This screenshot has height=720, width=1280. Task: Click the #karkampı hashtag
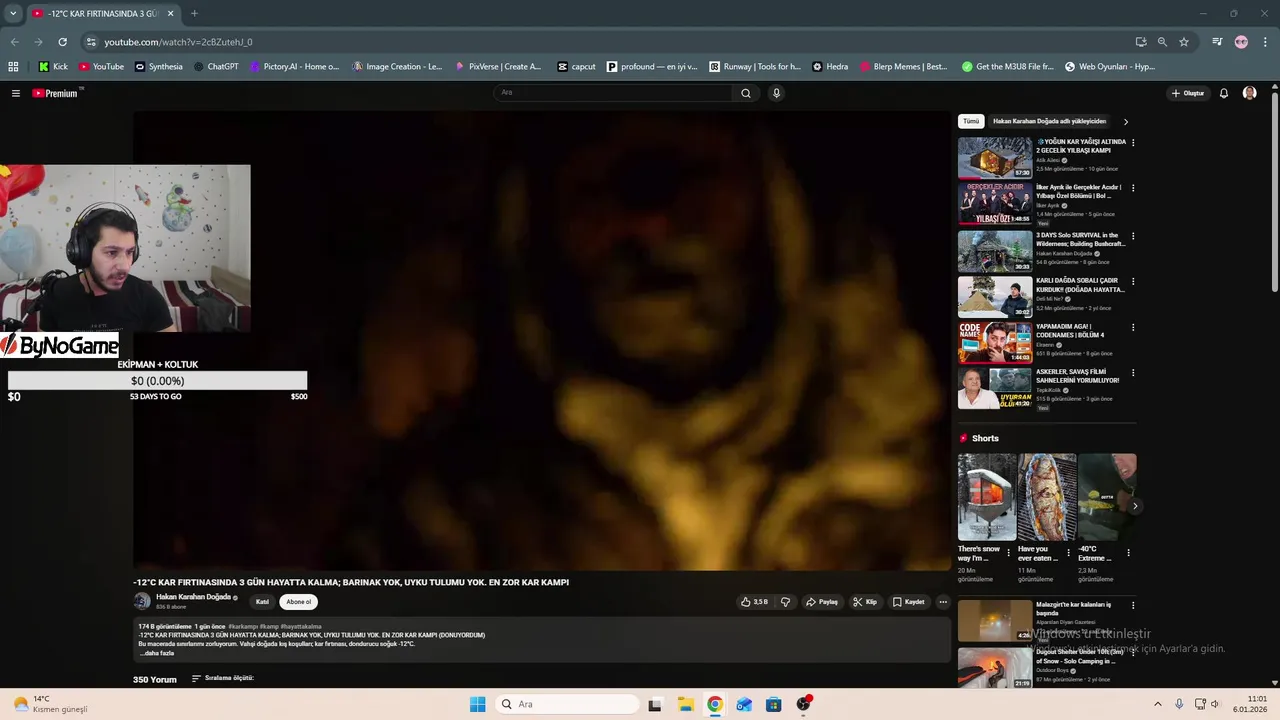(x=242, y=626)
